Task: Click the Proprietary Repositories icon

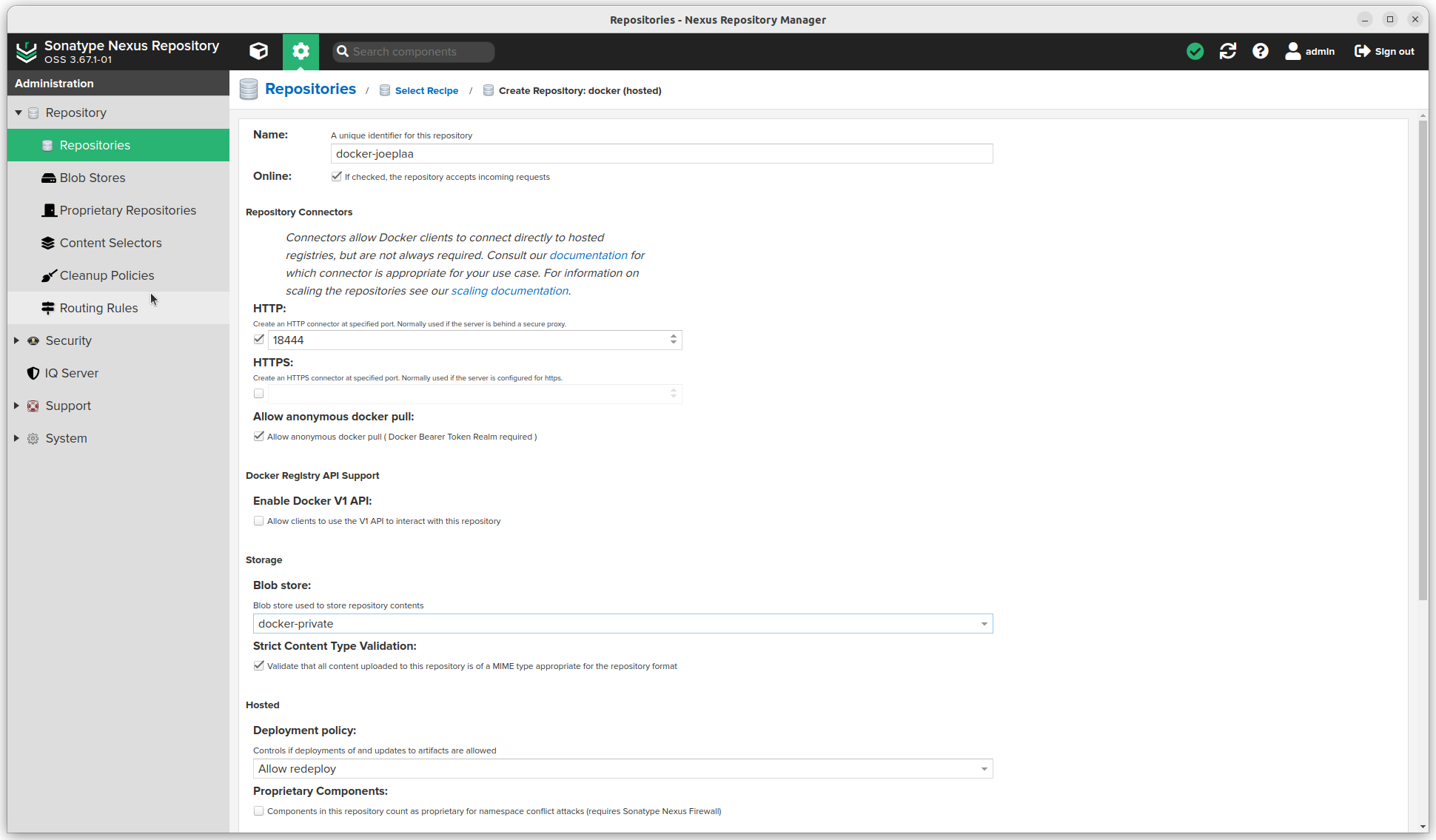Action: (49, 210)
